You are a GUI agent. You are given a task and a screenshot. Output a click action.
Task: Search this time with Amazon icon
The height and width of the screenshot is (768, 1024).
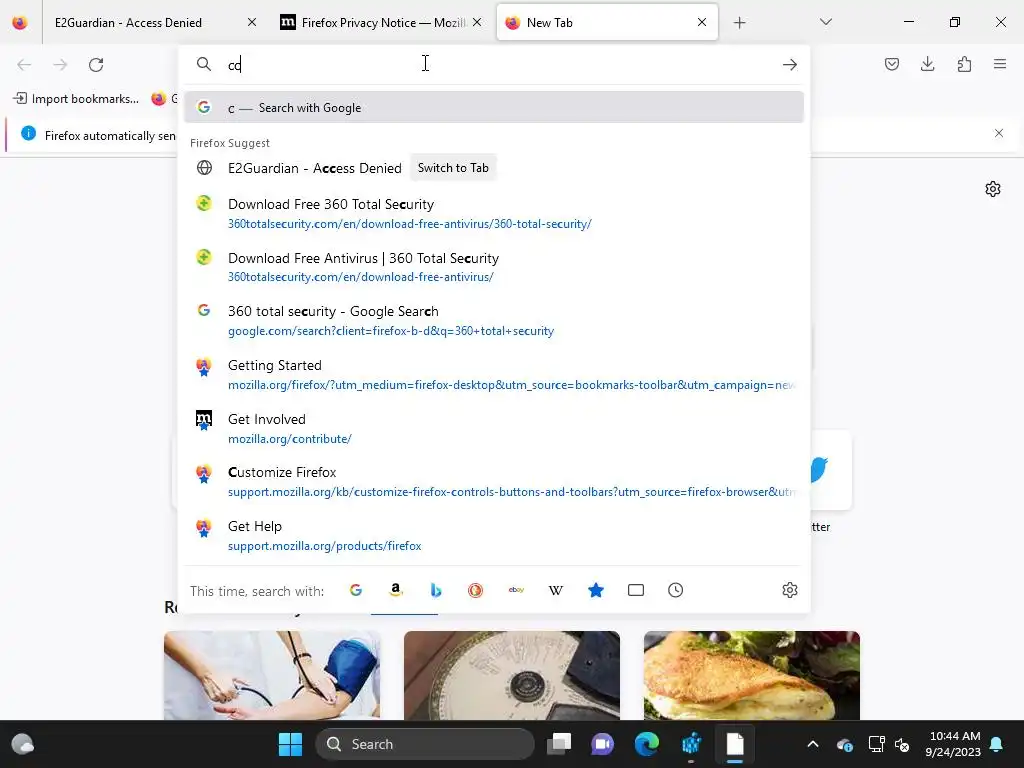click(x=396, y=590)
